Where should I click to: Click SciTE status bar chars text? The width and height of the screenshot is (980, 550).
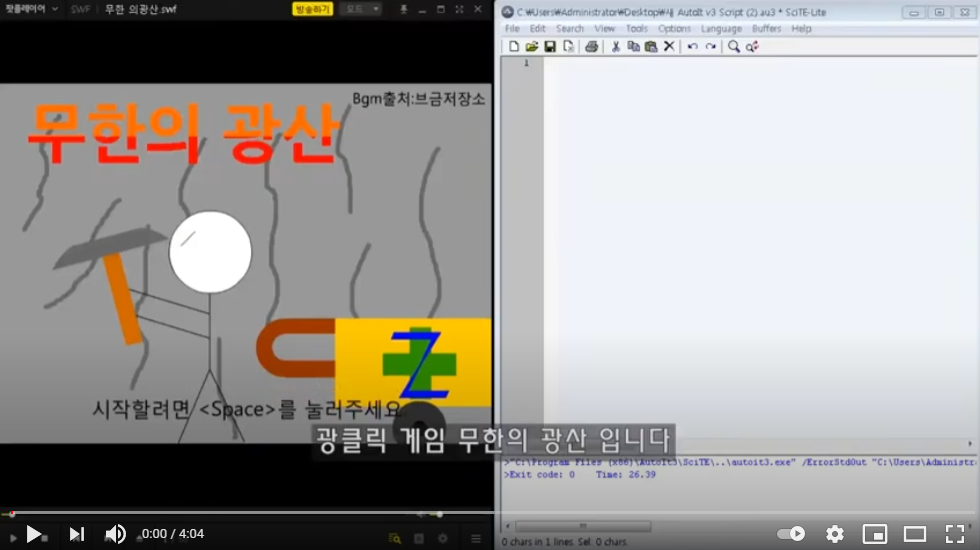coord(564,542)
